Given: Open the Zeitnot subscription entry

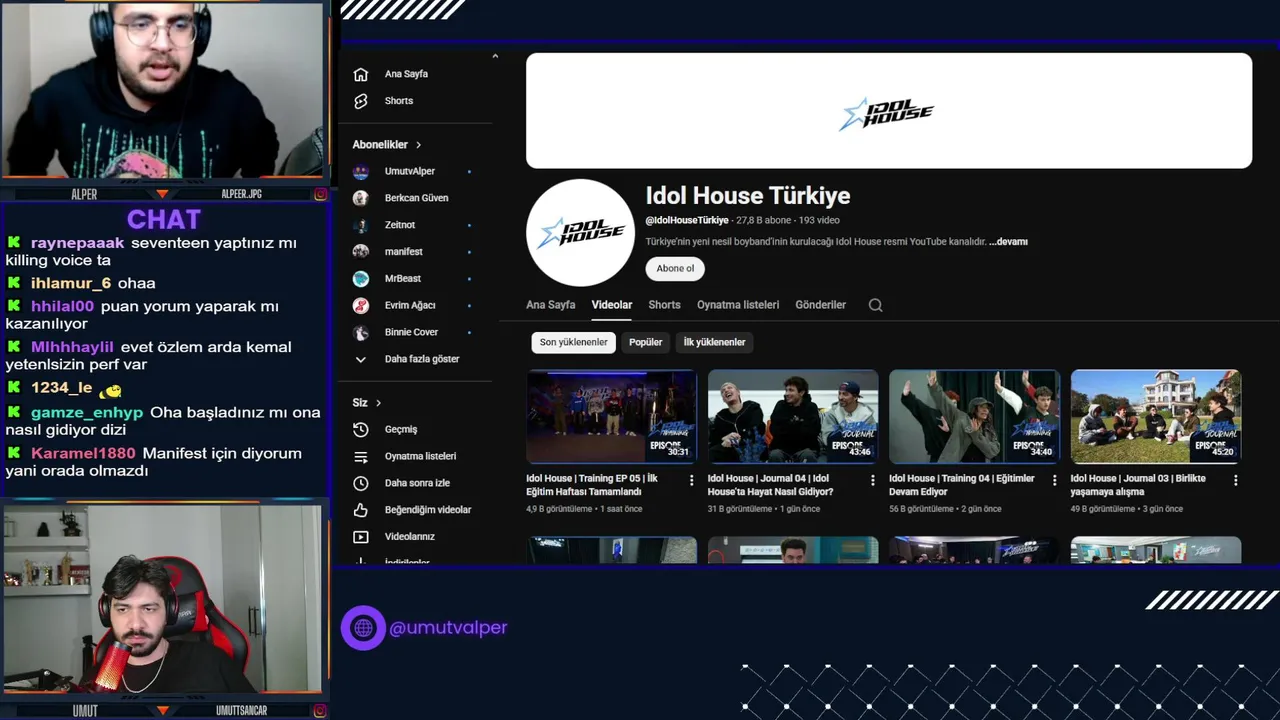Looking at the screenshot, I should pyautogui.click(x=413, y=225).
